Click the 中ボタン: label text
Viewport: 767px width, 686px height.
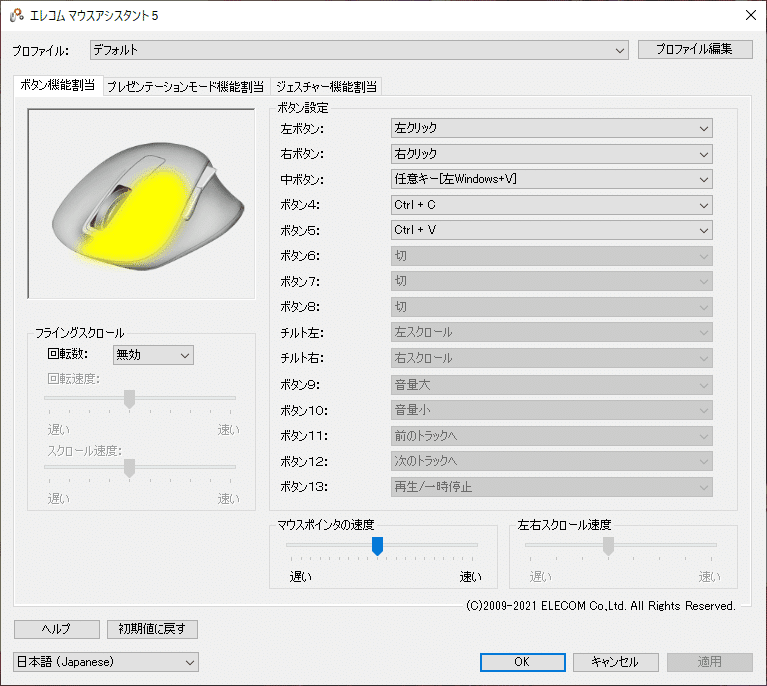[x=302, y=180]
